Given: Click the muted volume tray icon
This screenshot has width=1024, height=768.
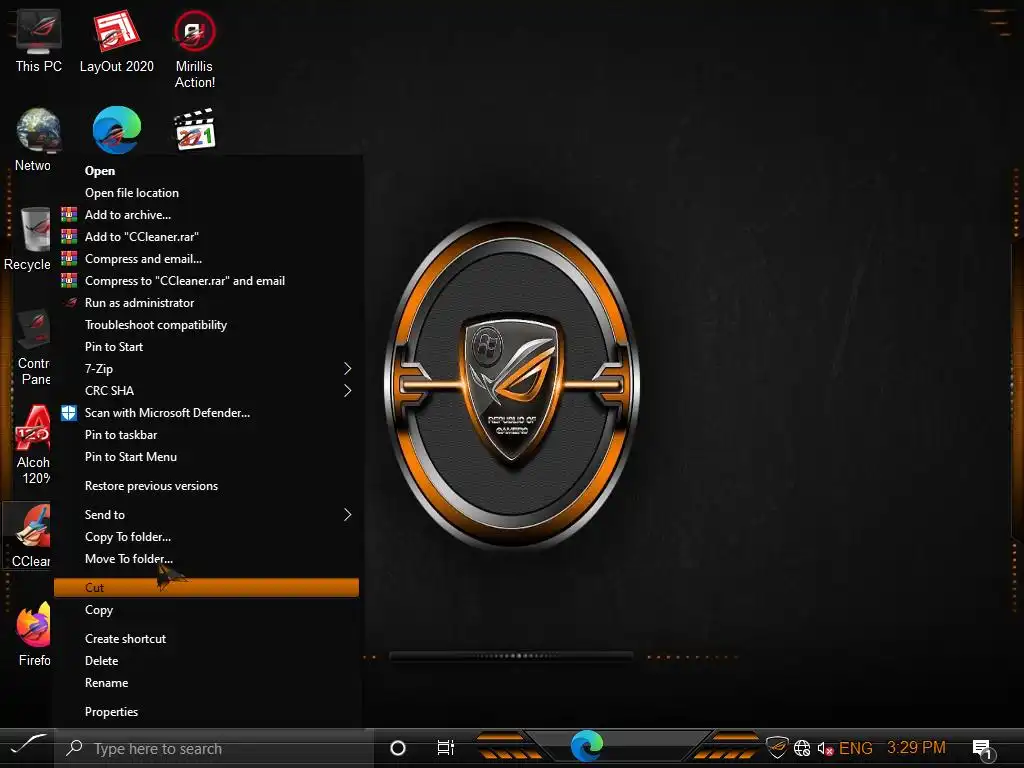Looking at the screenshot, I should [825, 748].
